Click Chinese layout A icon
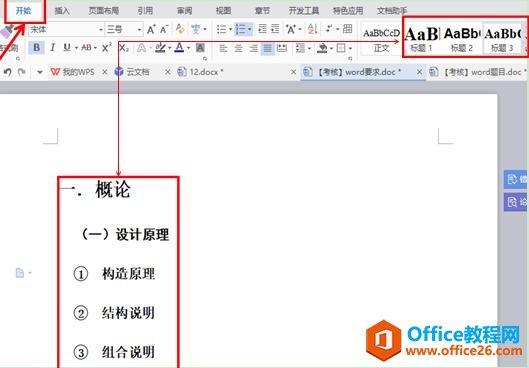 pos(290,29)
